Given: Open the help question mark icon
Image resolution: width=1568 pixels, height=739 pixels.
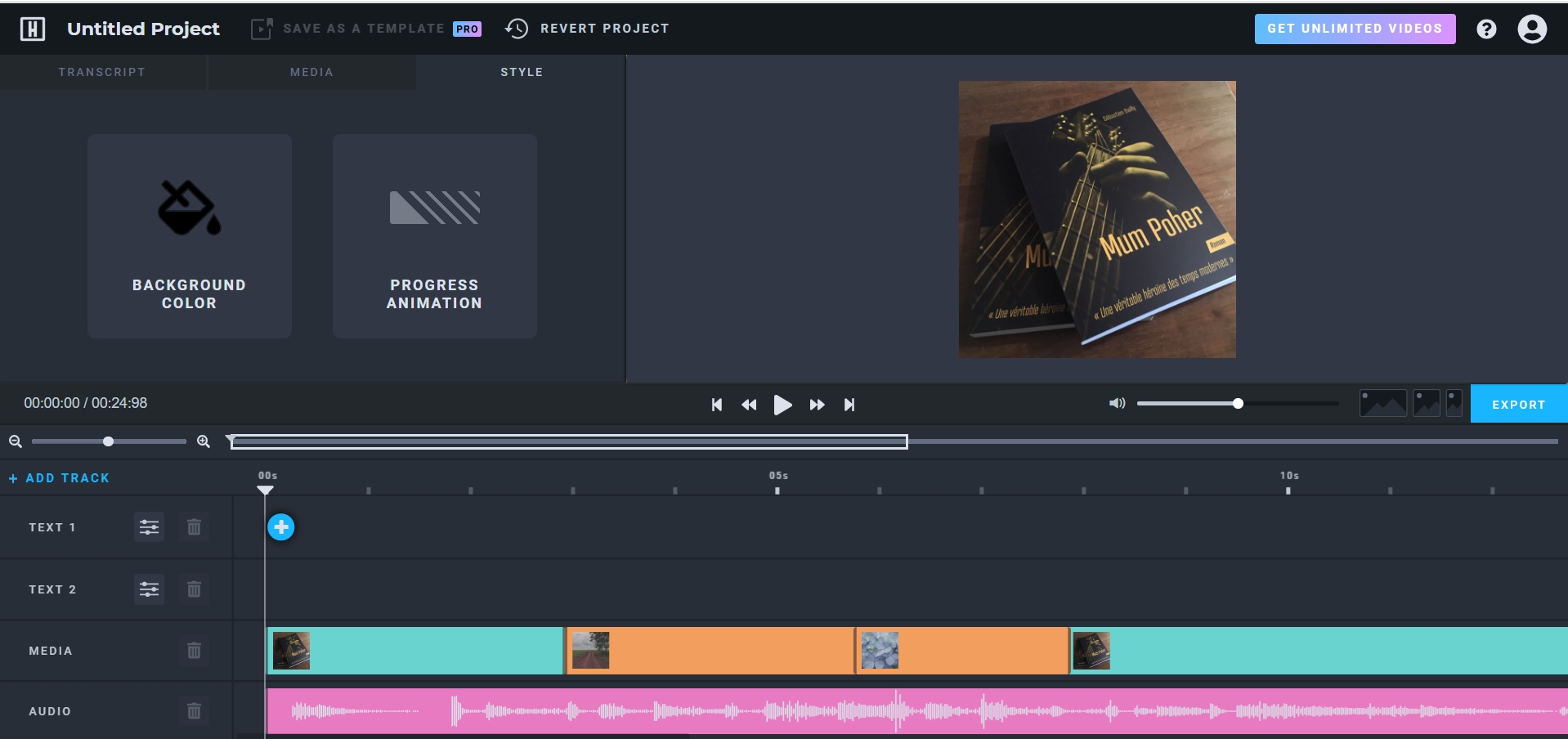Looking at the screenshot, I should pos(1486,29).
